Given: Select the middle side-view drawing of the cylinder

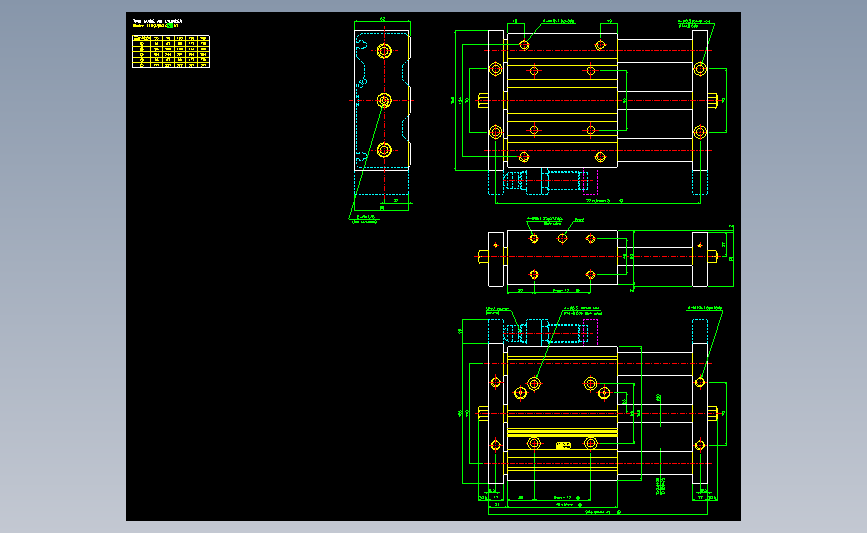Looking at the screenshot, I should [604, 257].
